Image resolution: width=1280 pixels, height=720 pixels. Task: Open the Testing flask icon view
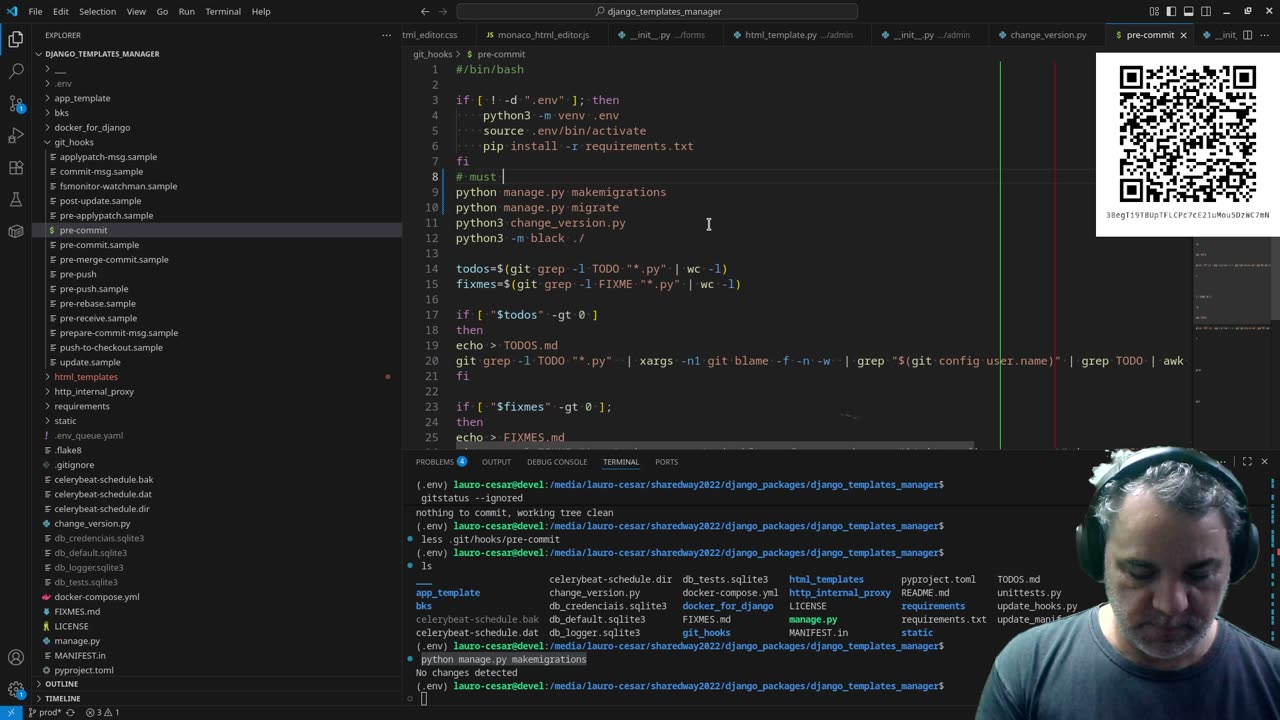click(x=16, y=200)
